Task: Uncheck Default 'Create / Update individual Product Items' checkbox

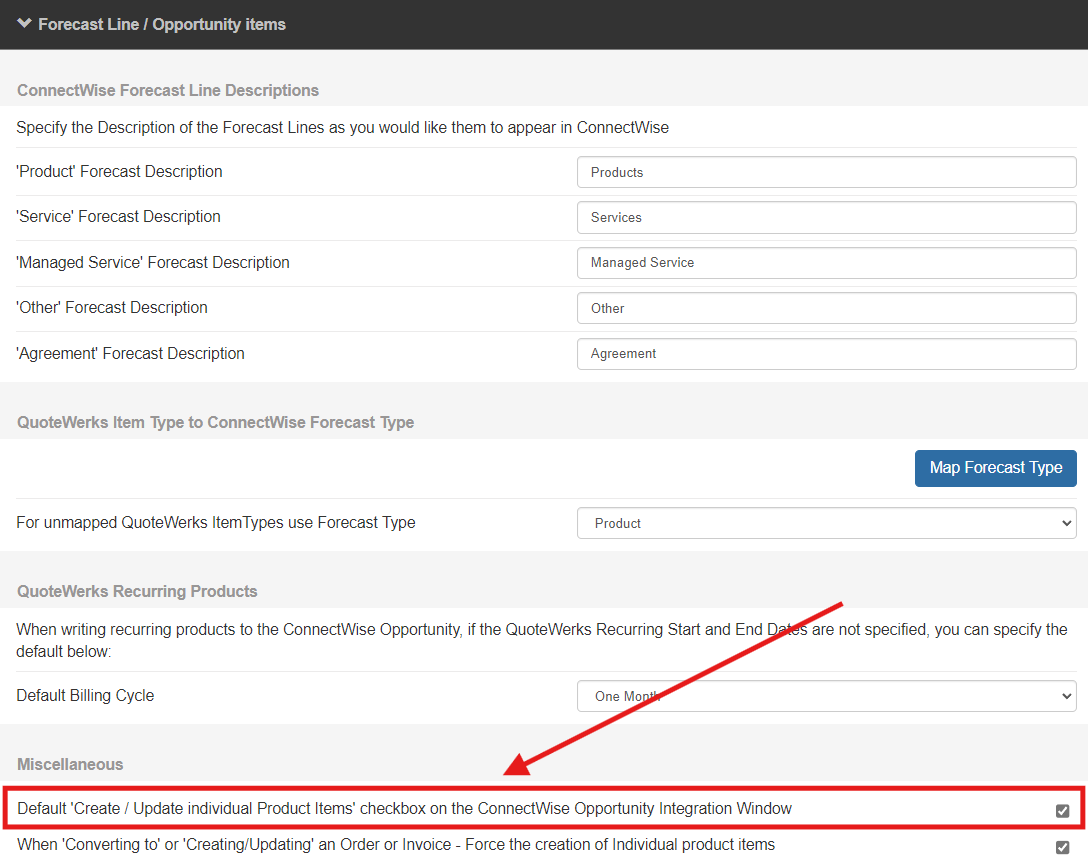Action: [x=1062, y=810]
